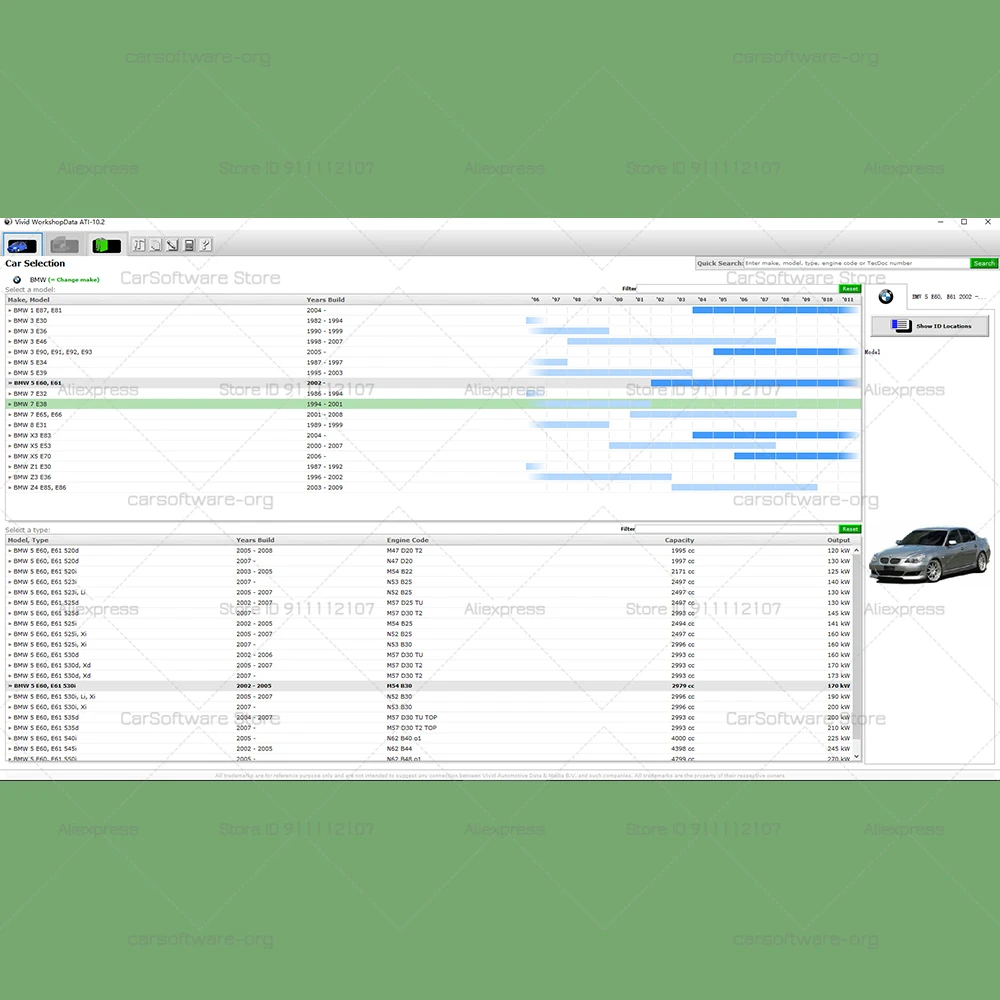The height and width of the screenshot is (1000, 1000).
Task: Select the BMW Z4 E85, E86 model
Action: [x=433, y=487]
